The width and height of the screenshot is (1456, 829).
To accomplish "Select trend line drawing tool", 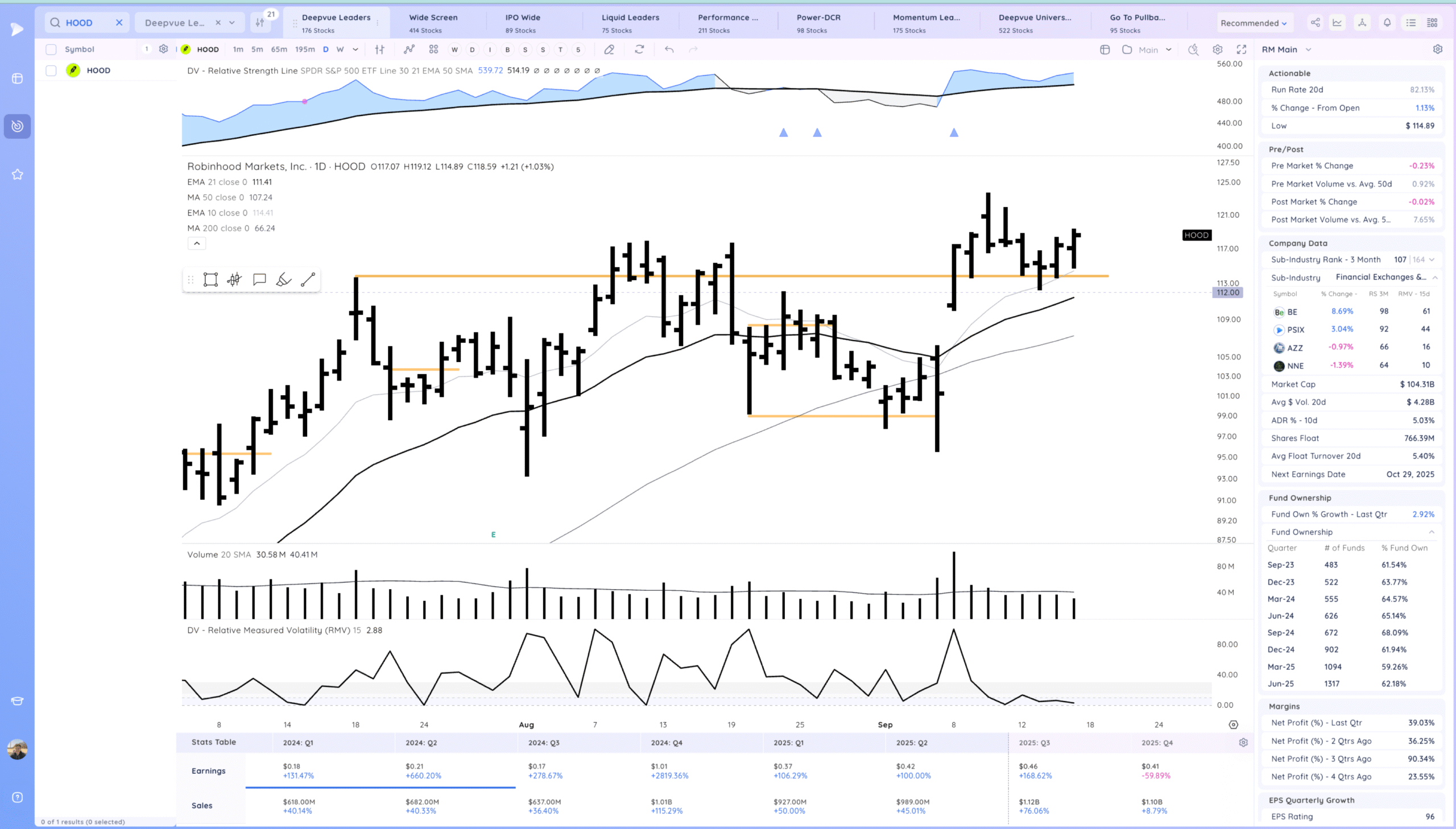I will point(308,280).
